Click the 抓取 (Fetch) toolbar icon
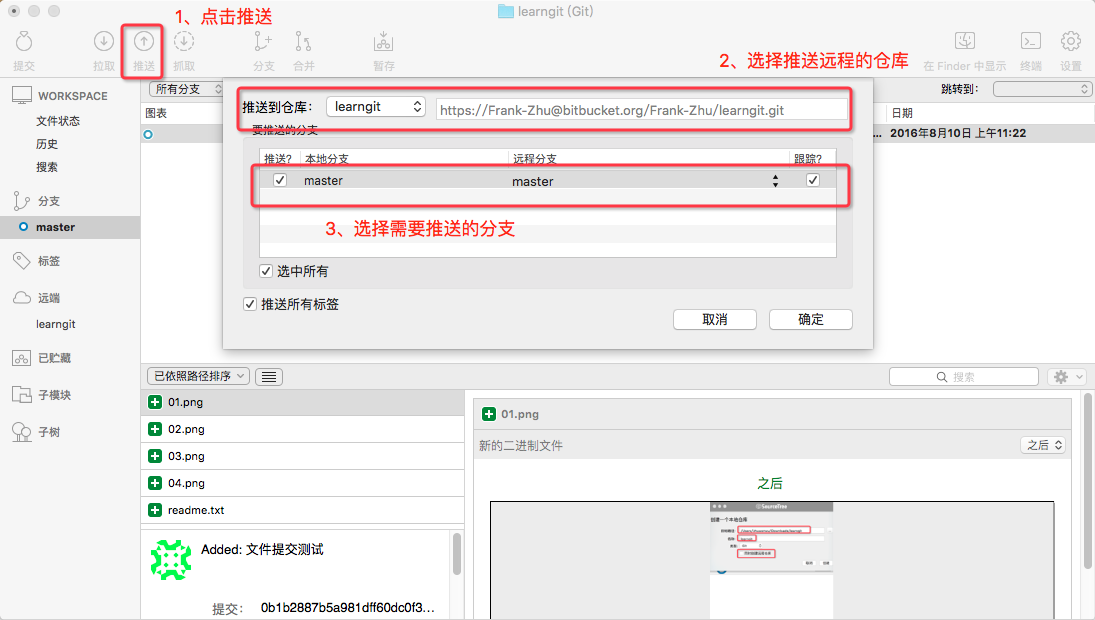 click(x=184, y=42)
